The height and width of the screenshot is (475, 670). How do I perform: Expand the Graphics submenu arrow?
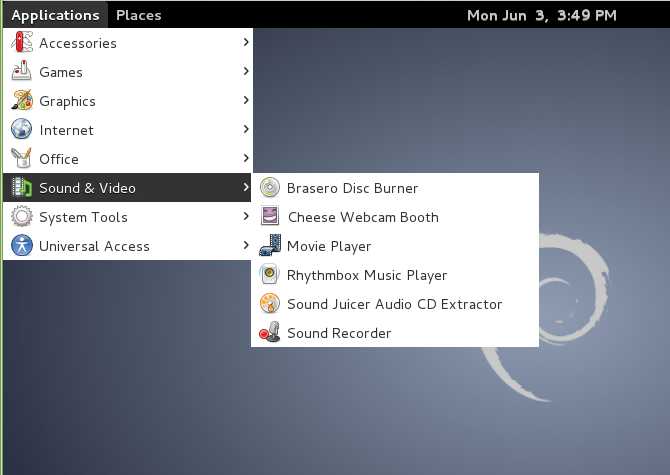click(245, 101)
